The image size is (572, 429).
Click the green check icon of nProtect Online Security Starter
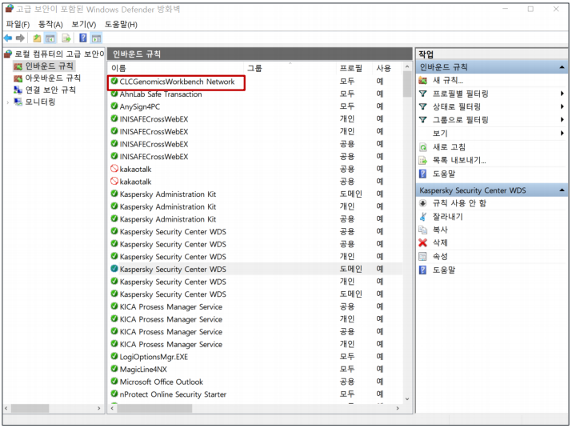click(114, 394)
